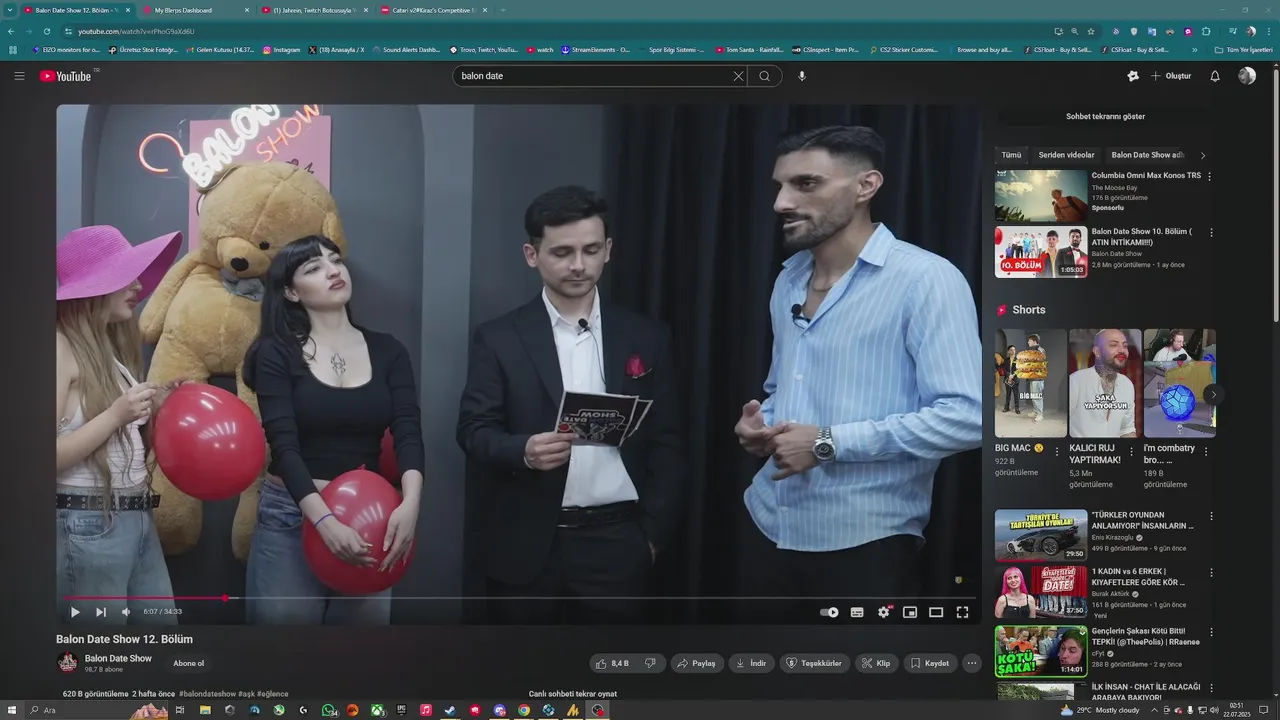Go to YouTube home via the logo
The width and height of the screenshot is (1280, 720).
point(66,76)
